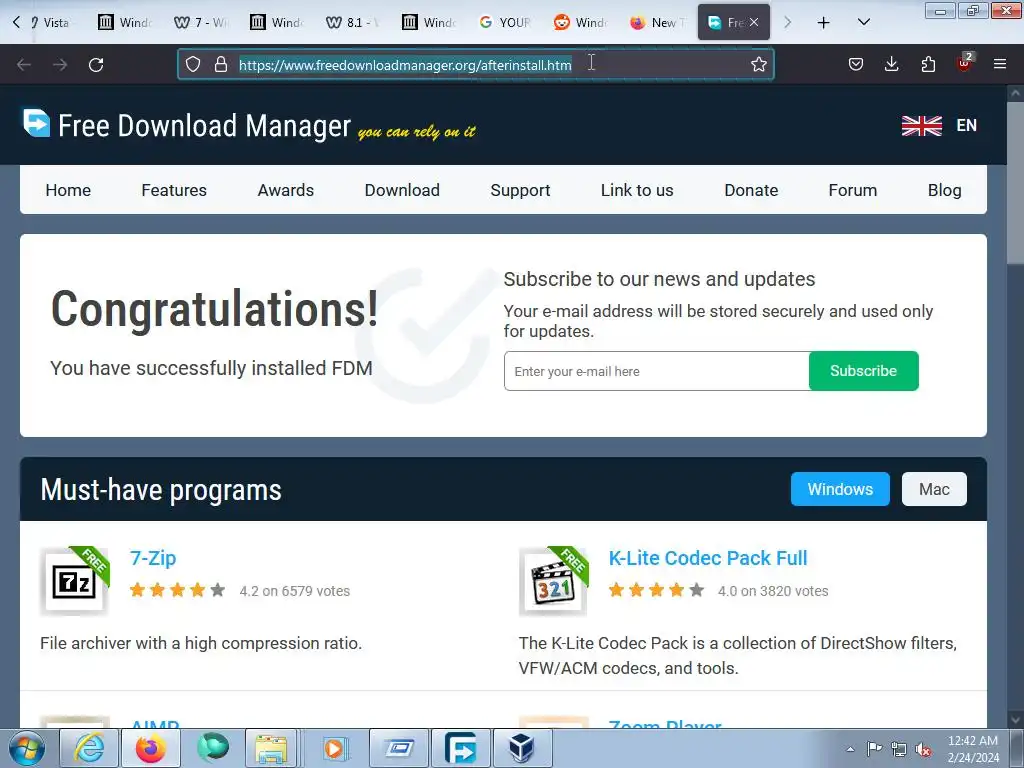This screenshot has height=768, width=1024.
Task: Open the Forum menu item
Action: pyautogui.click(x=852, y=190)
